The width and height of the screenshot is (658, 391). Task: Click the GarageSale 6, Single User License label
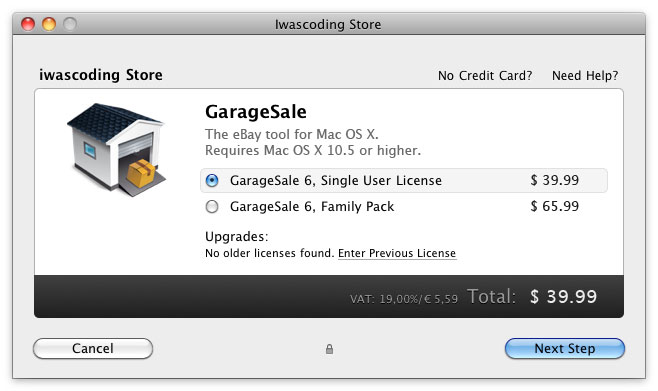pyautogui.click(x=336, y=180)
